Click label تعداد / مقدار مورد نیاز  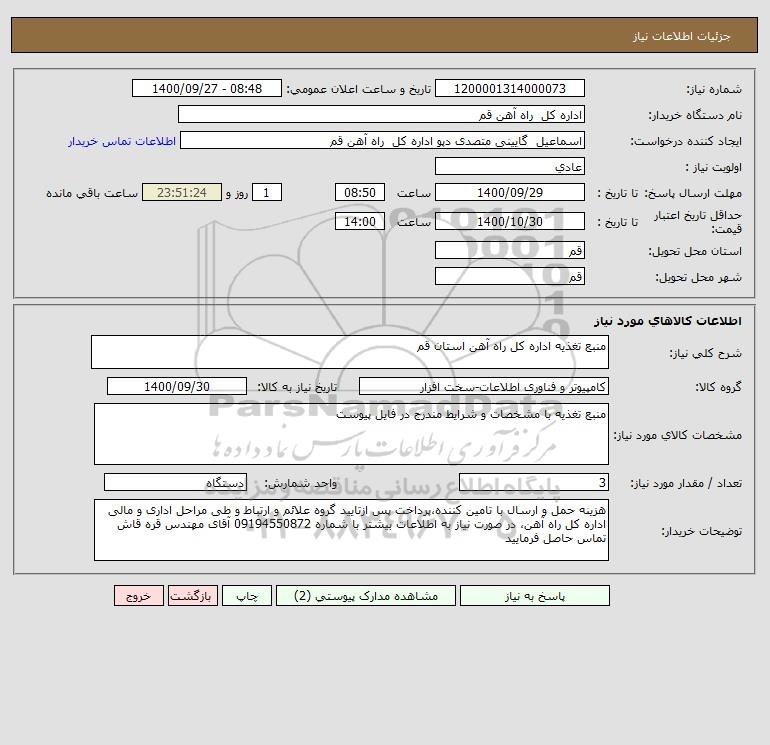pyautogui.click(x=686, y=483)
